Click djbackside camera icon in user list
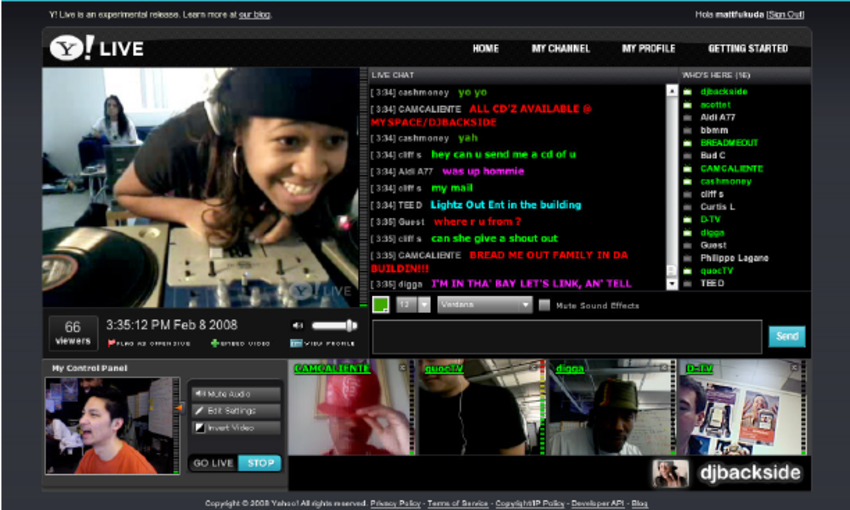The width and height of the screenshot is (850, 510). (687, 92)
